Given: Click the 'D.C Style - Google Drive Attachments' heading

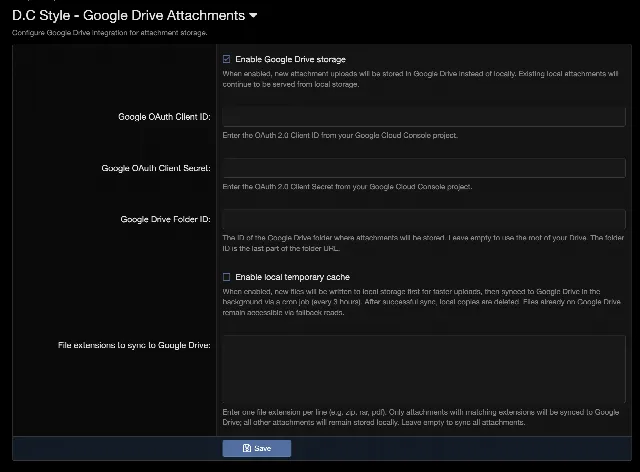Looking at the screenshot, I should click(129, 16).
